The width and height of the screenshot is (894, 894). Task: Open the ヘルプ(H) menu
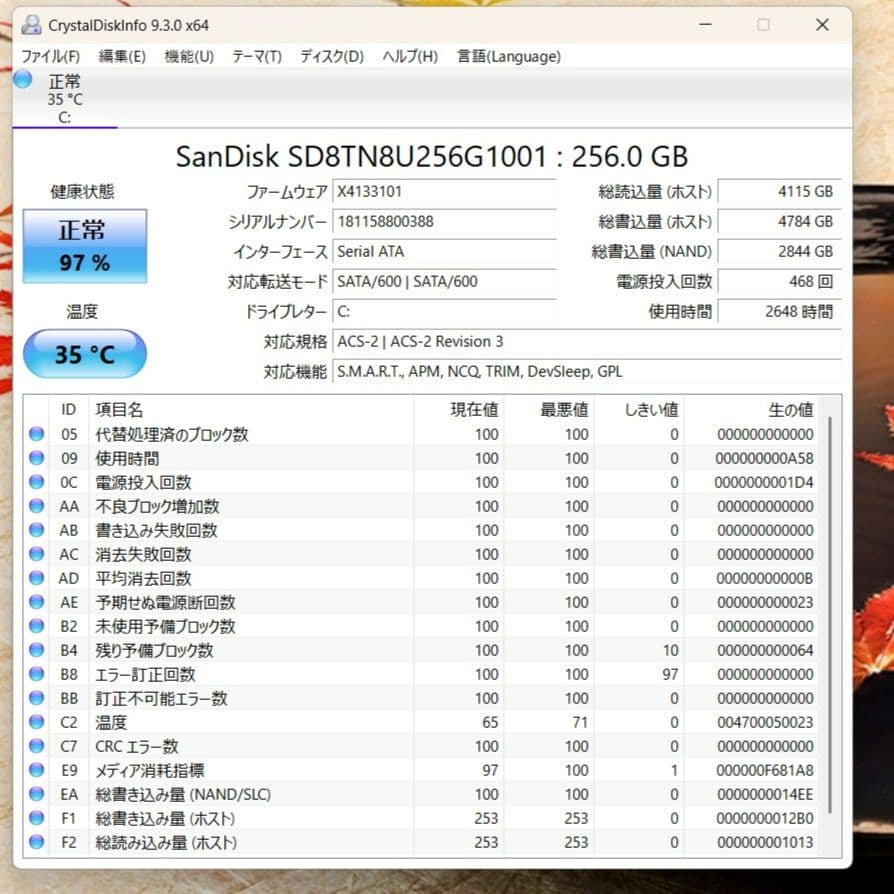406,57
